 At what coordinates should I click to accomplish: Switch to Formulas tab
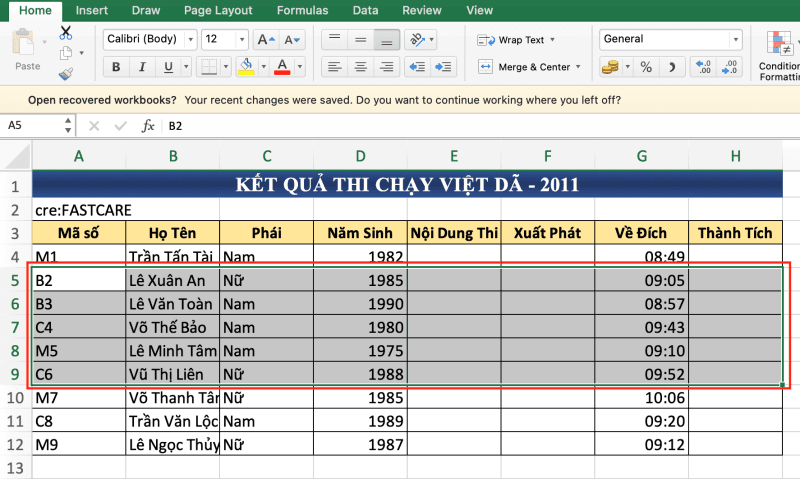click(303, 11)
